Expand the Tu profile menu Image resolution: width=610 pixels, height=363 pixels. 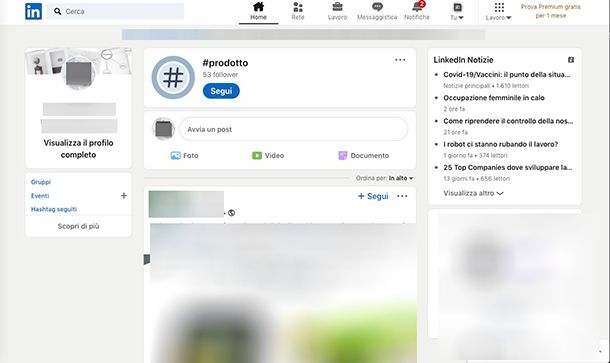tap(457, 11)
